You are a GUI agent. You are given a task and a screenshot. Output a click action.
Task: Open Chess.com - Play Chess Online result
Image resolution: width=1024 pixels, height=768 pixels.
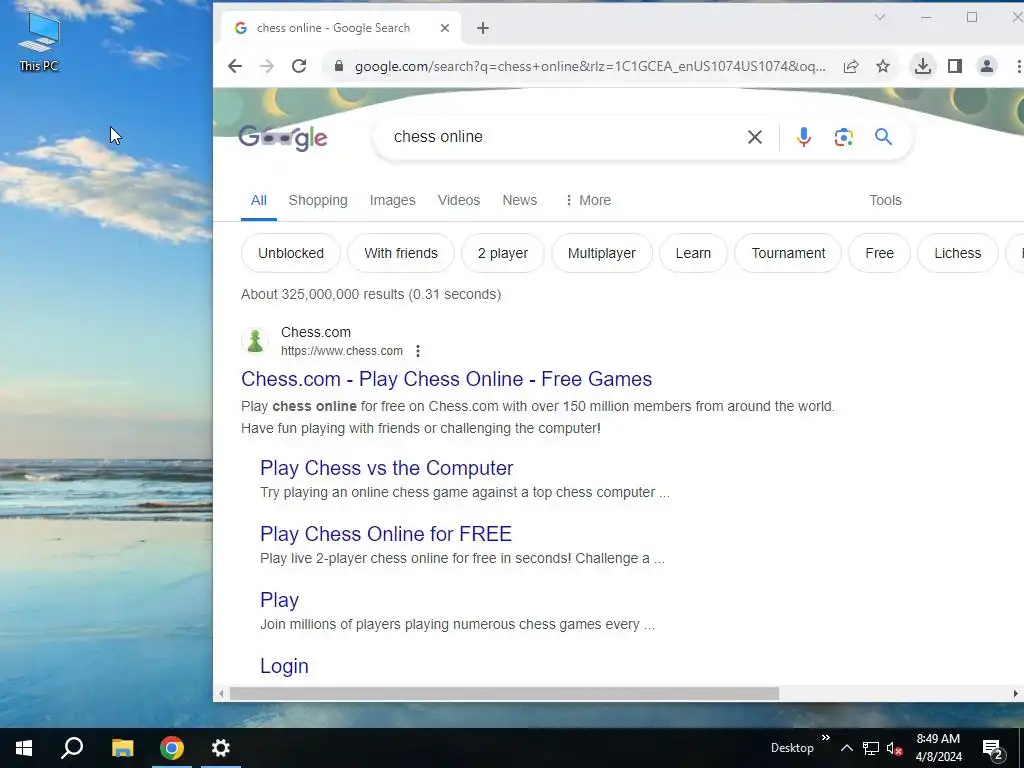447,379
